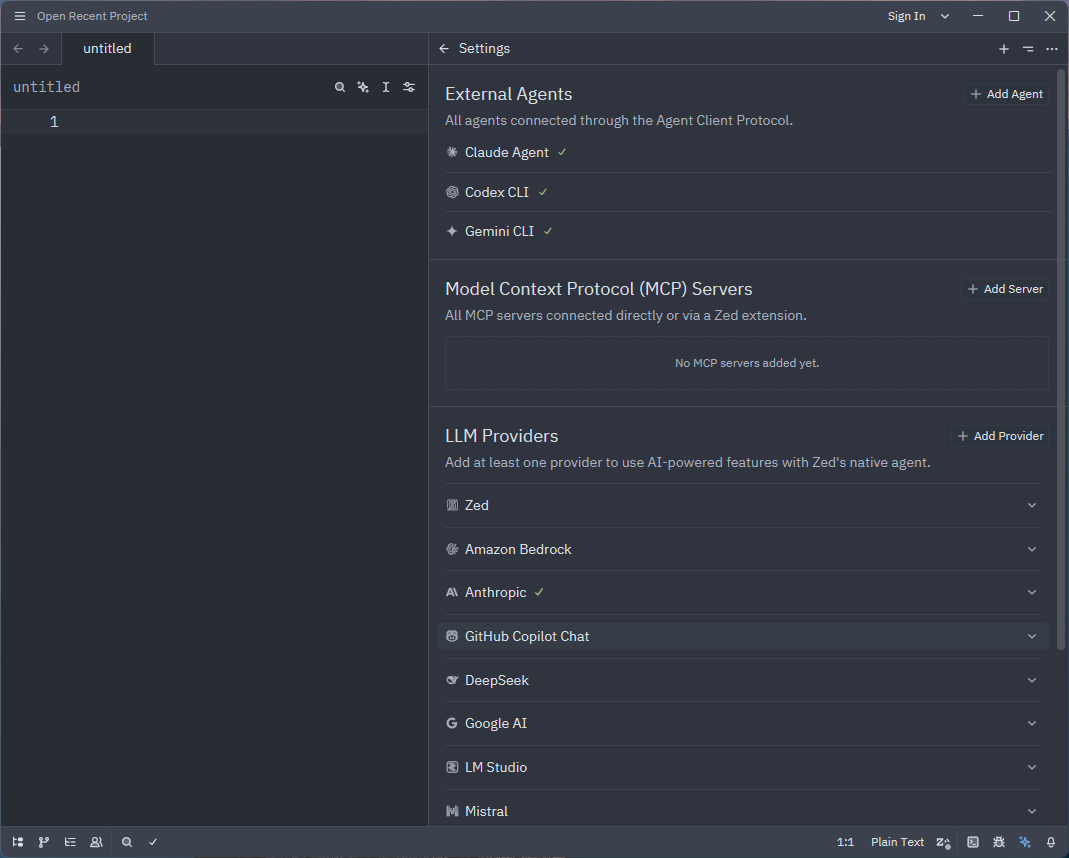Click the DeepSeek provider name
The width and height of the screenshot is (1069, 858).
497,680
